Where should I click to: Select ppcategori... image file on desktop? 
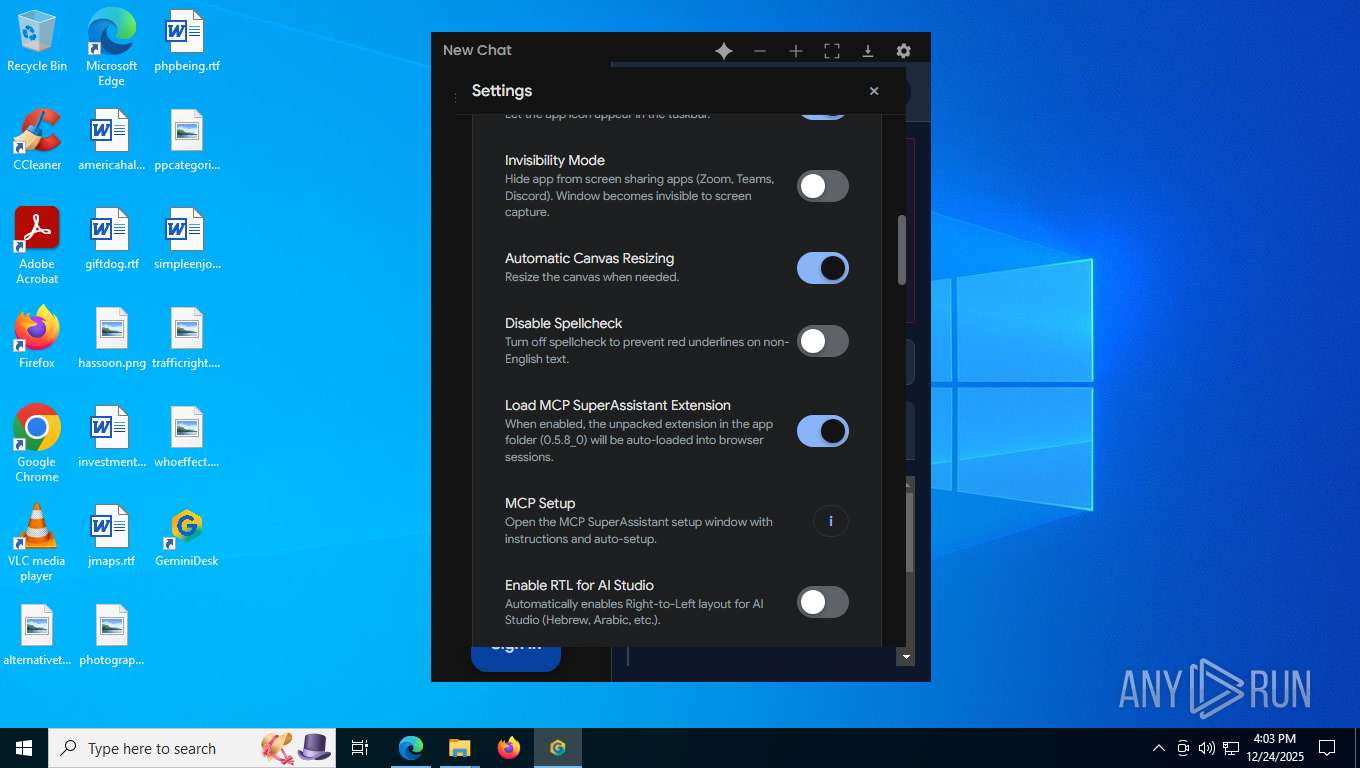click(187, 140)
